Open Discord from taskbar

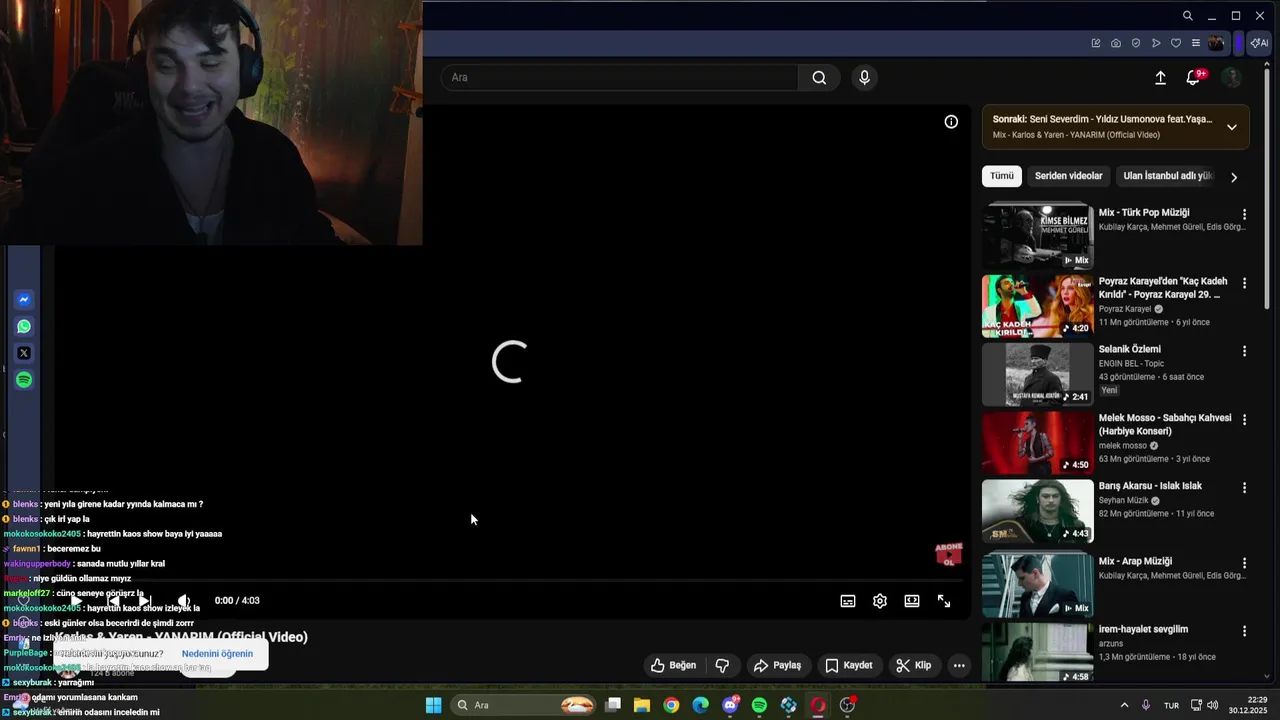tap(730, 705)
